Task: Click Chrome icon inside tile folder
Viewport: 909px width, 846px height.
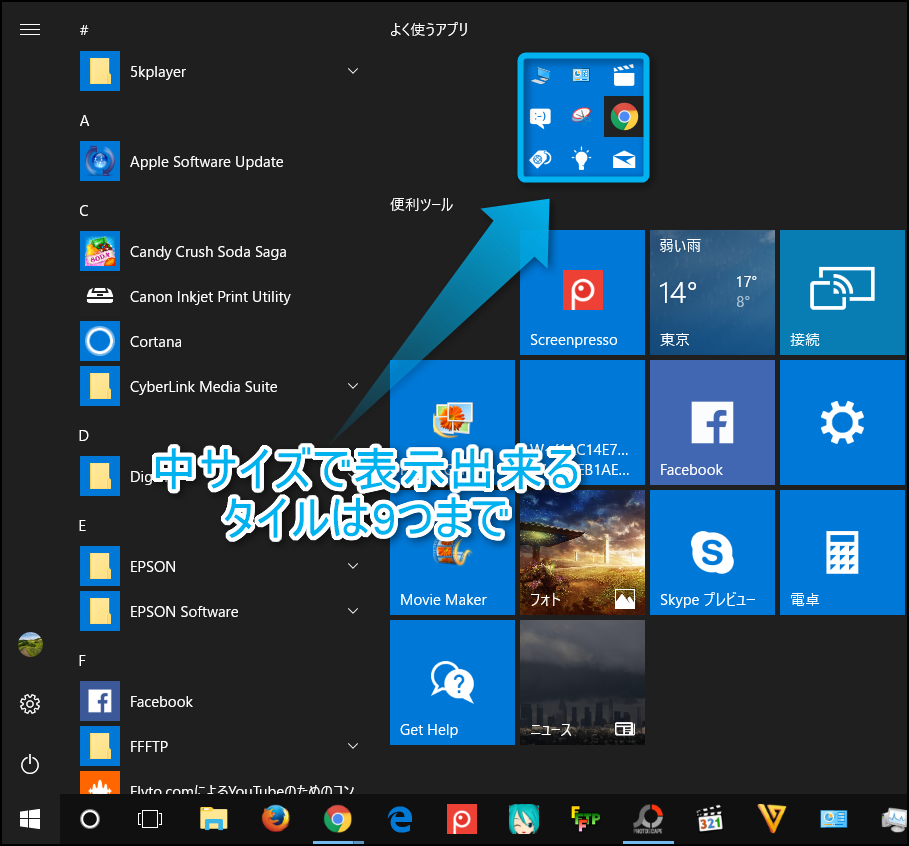Action: (x=624, y=117)
